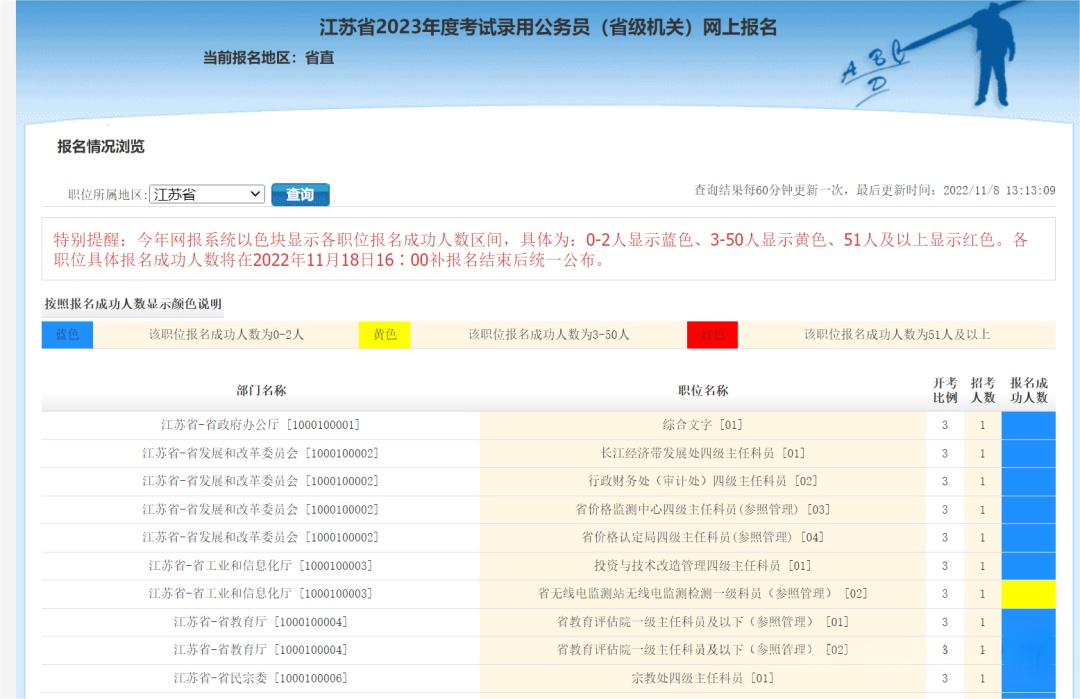Click the 招考人数 column header

point(982,390)
